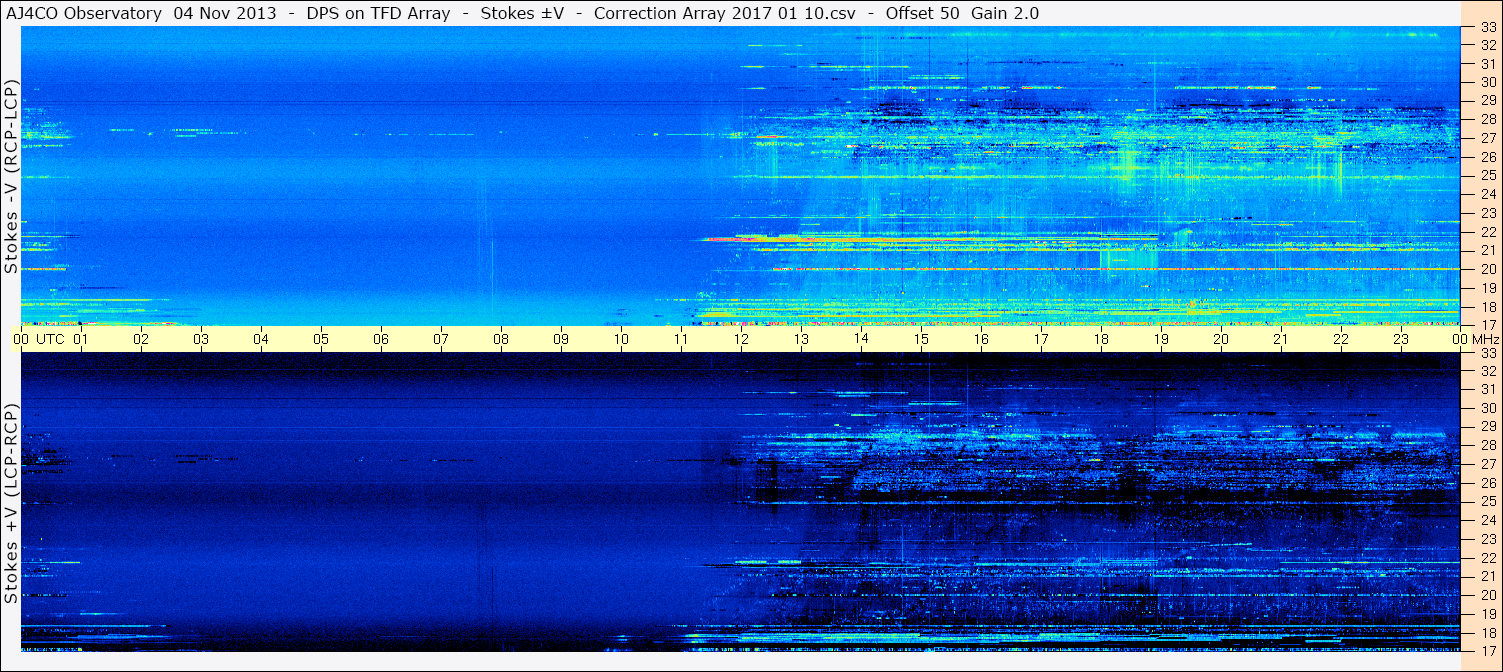This screenshot has height=672, width=1503.
Task: Select the 18 hour marker on UTC time axis
Action: (x=1101, y=339)
